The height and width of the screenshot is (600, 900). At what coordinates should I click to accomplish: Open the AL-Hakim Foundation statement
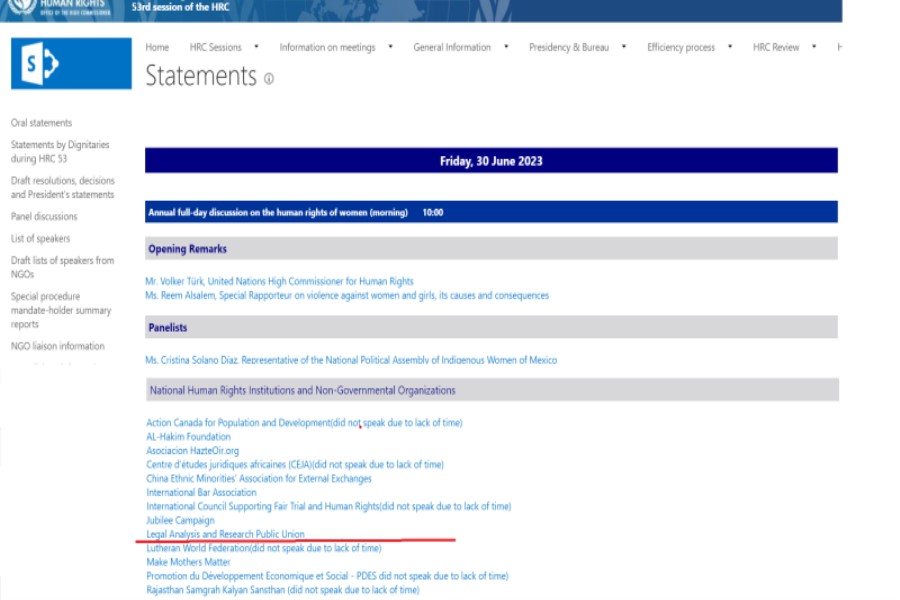(x=188, y=436)
